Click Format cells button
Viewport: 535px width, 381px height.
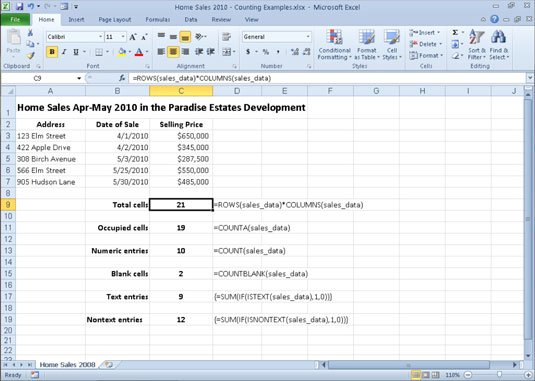425,55
